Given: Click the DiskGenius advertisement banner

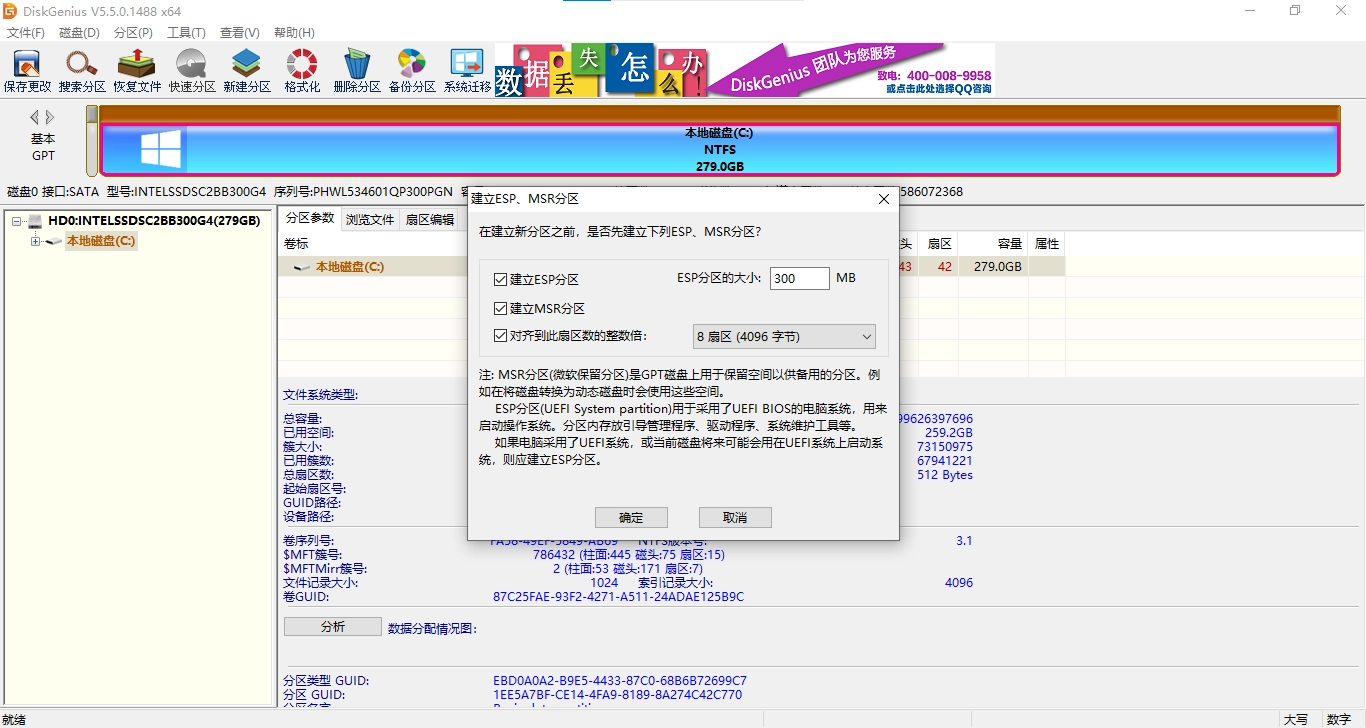Looking at the screenshot, I should (744, 70).
